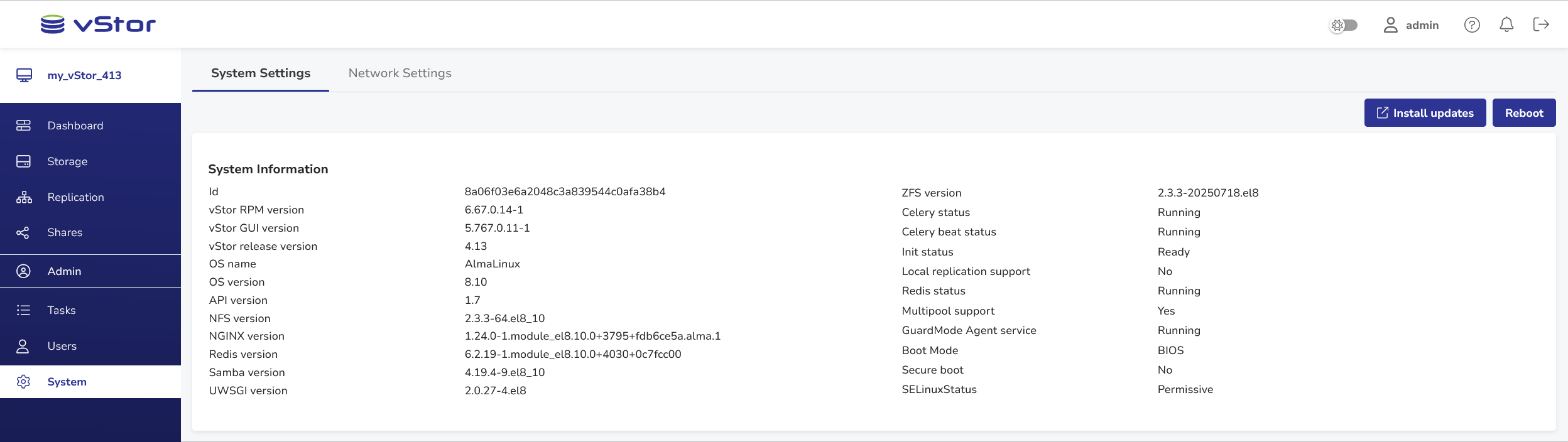Screen dimensions: 1568x442
Task: Open the notifications bell
Action: pyautogui.click(x=1506, y=25)
